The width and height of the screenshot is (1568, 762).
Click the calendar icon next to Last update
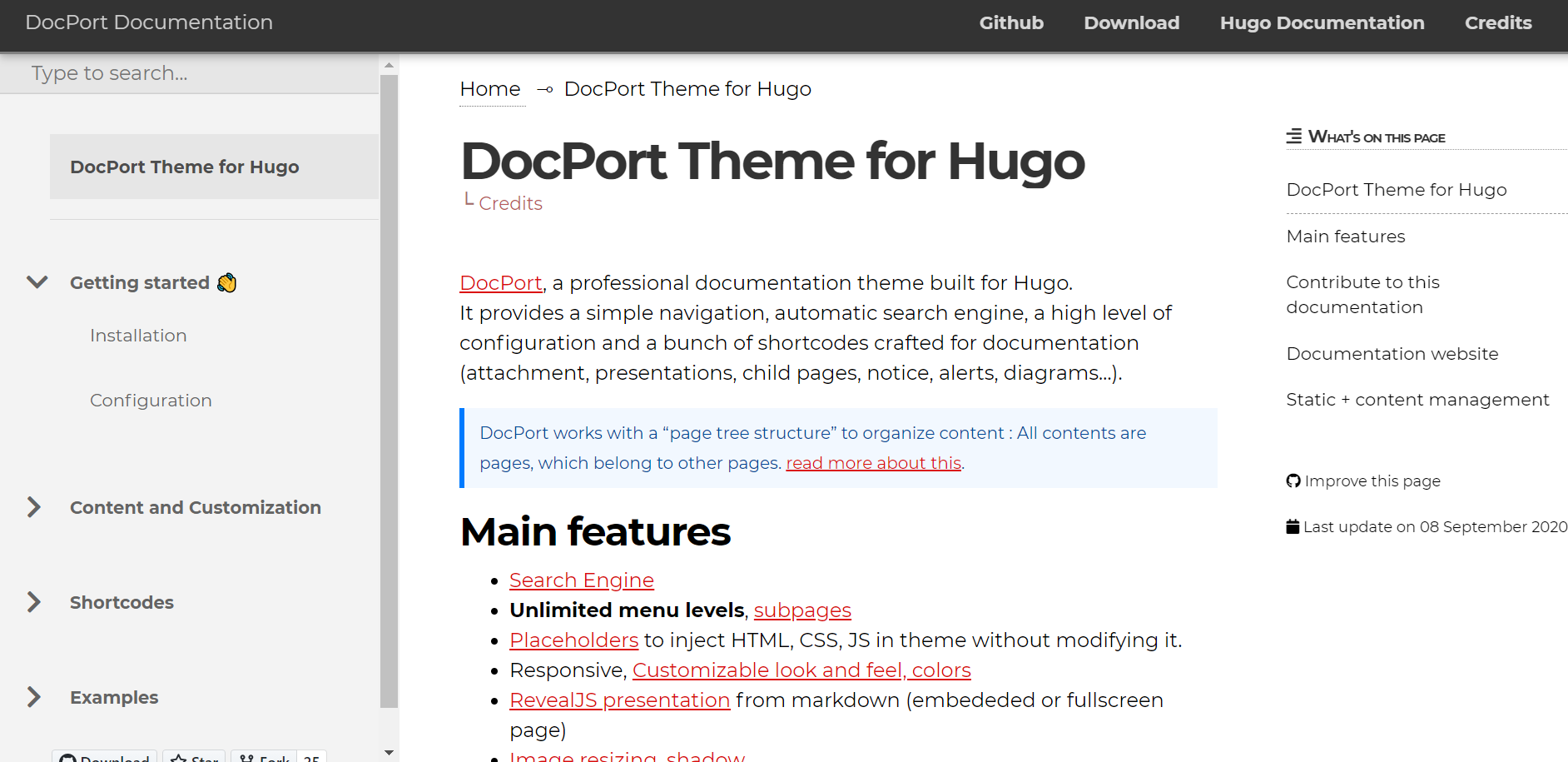coord(1293,527)
